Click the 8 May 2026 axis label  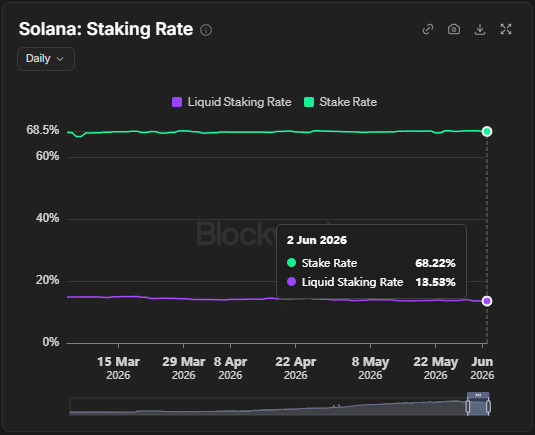370,368
